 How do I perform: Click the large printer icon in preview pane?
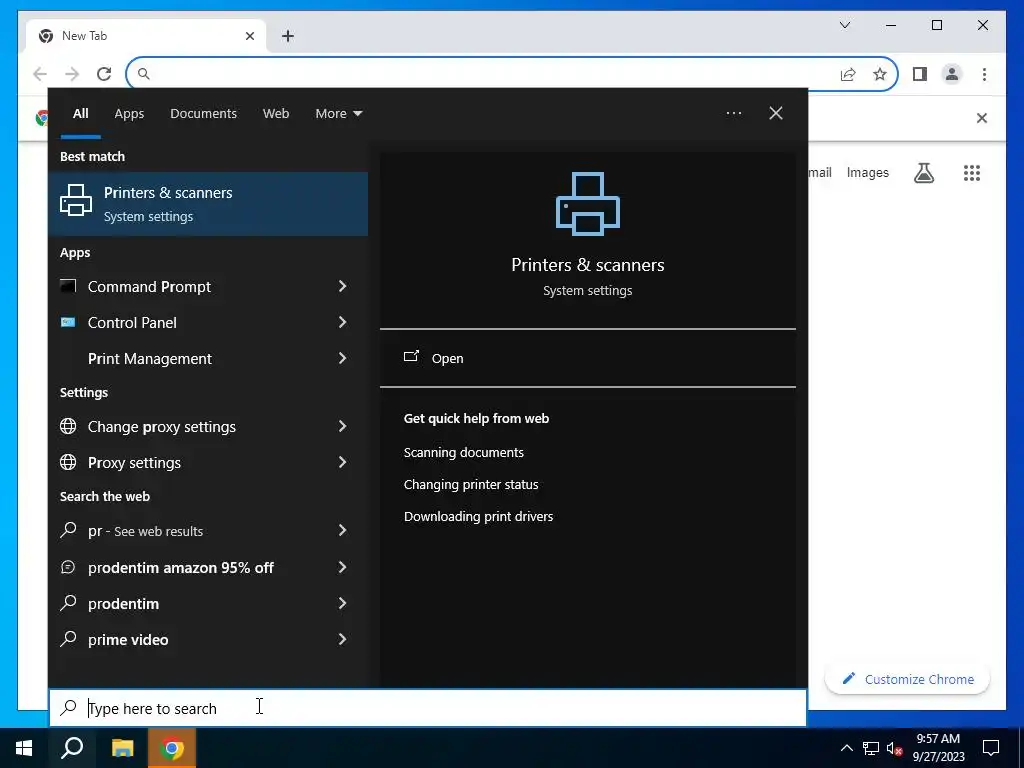tap(588, 204)
